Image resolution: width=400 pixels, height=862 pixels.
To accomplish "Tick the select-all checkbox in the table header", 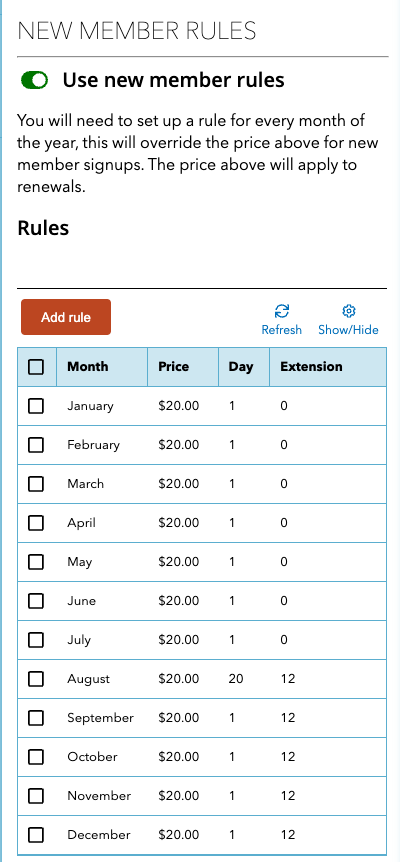I will point(36,367).
